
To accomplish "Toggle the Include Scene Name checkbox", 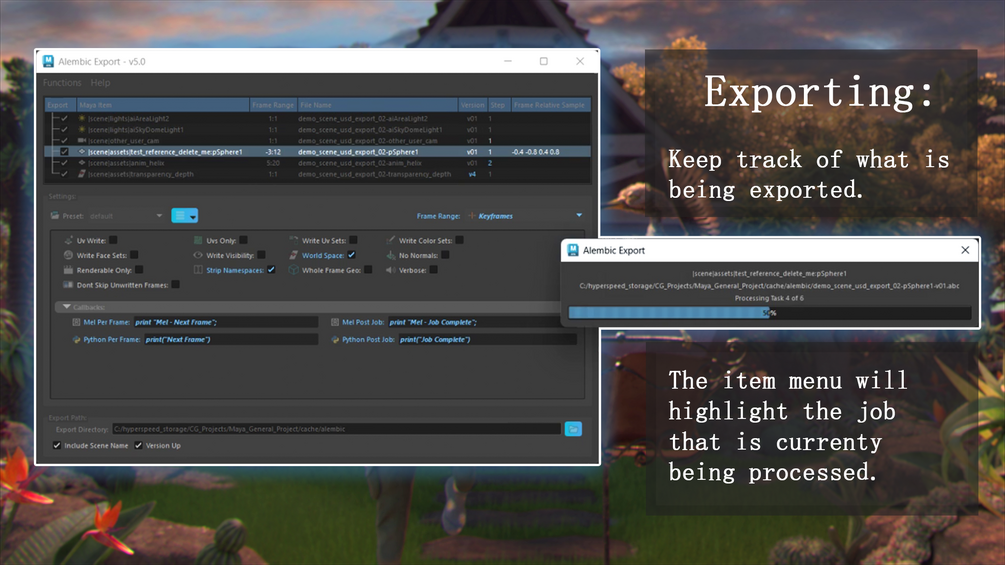I will pyautogui.click(x=57, y=445).
